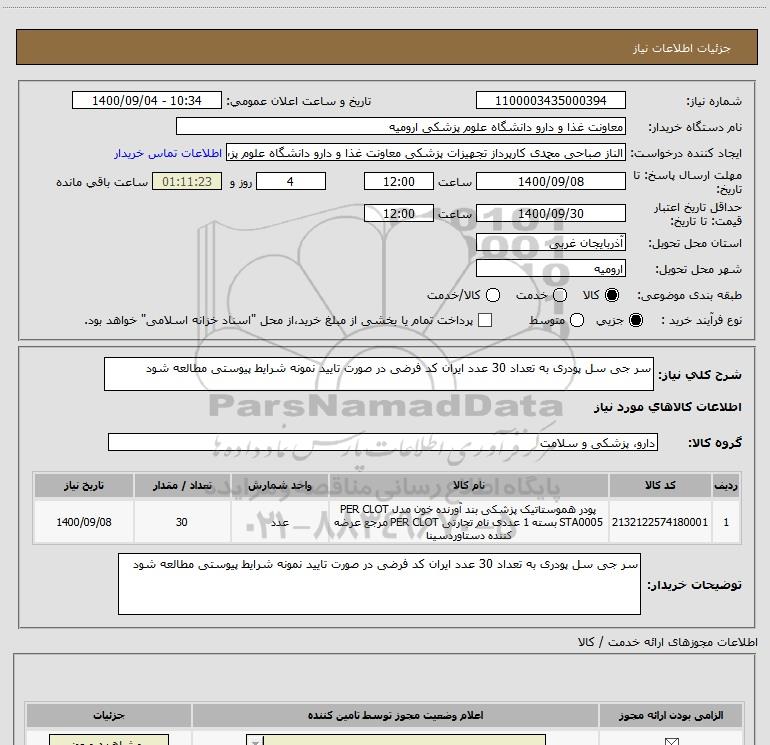
Task: Click the طبقه بندی موضوعی label
Action: point(689,295)
